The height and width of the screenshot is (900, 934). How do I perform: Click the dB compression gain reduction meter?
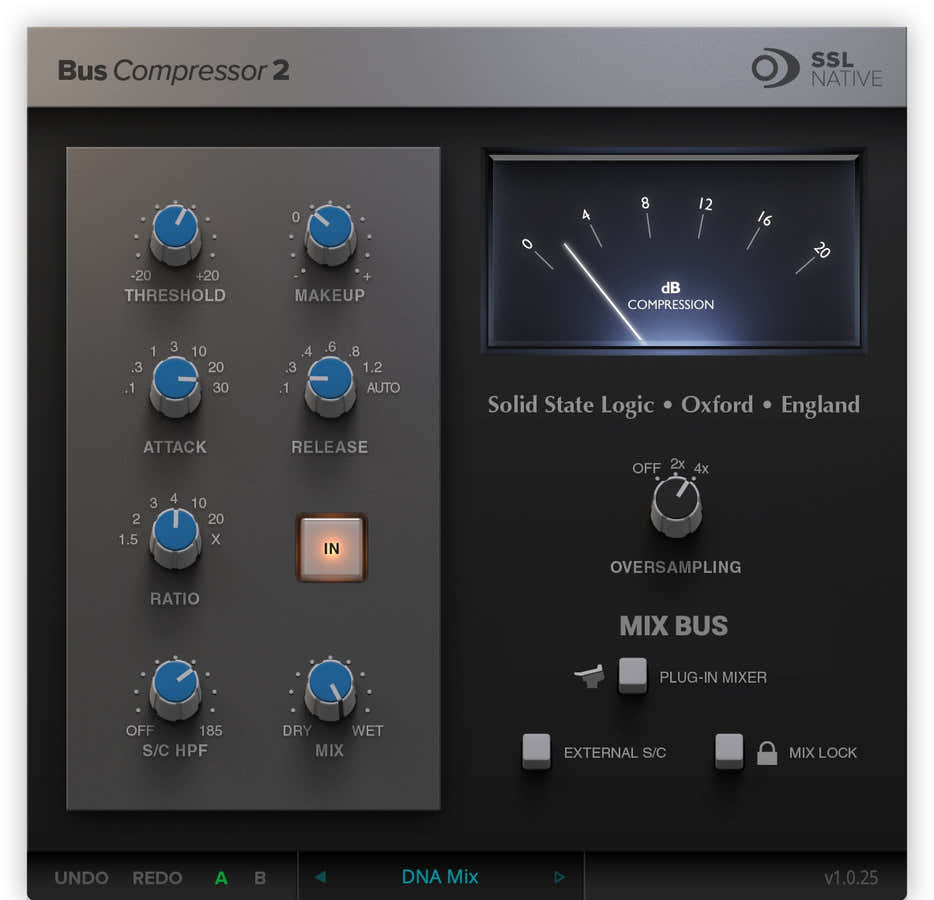click(674, 251)
